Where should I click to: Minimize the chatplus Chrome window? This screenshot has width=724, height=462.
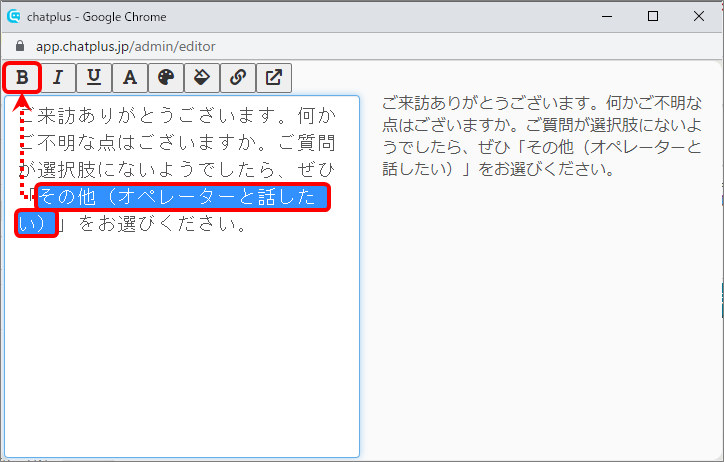tap(607, 17)
